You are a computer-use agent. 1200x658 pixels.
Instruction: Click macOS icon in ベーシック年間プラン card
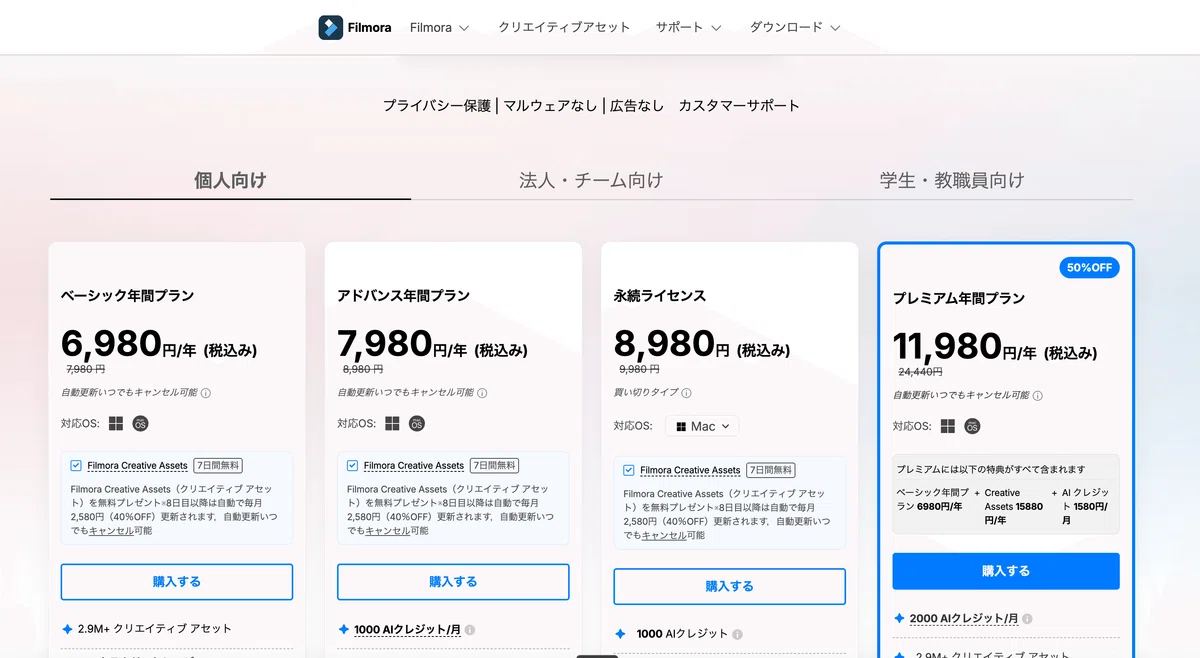[x=141, y=423]
